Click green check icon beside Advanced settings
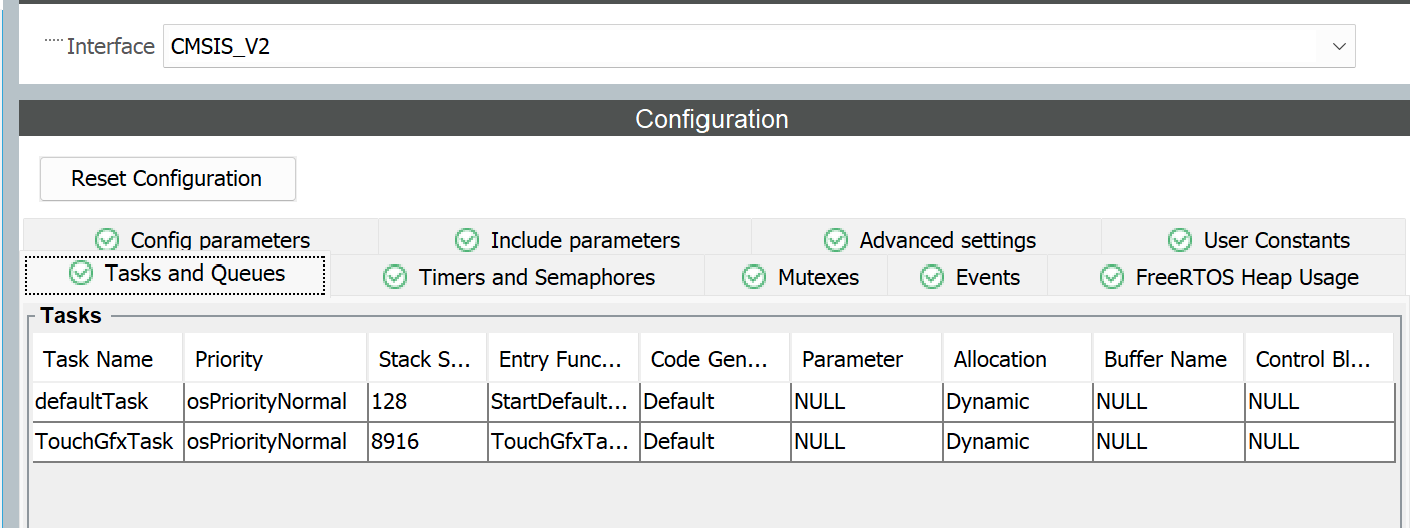Image resolution: width=1410 pixels, height=528 pixels. 836,240
